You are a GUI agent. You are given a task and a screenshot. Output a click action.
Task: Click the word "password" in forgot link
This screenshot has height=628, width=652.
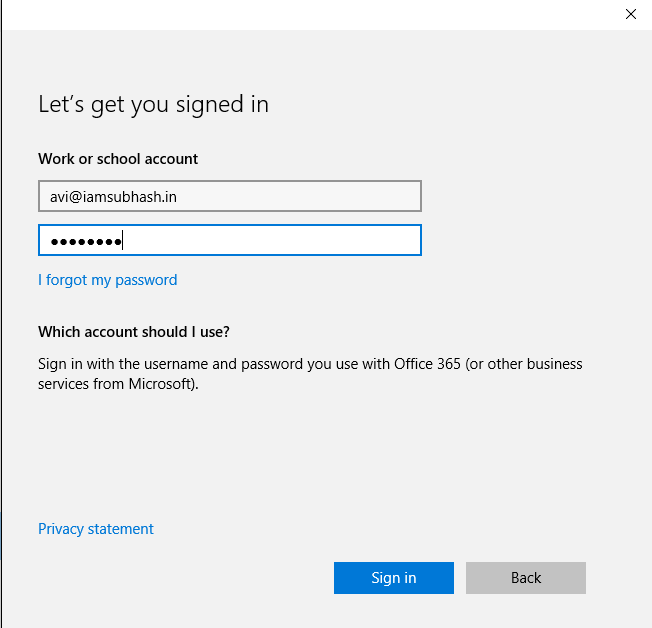coord(146,280)
